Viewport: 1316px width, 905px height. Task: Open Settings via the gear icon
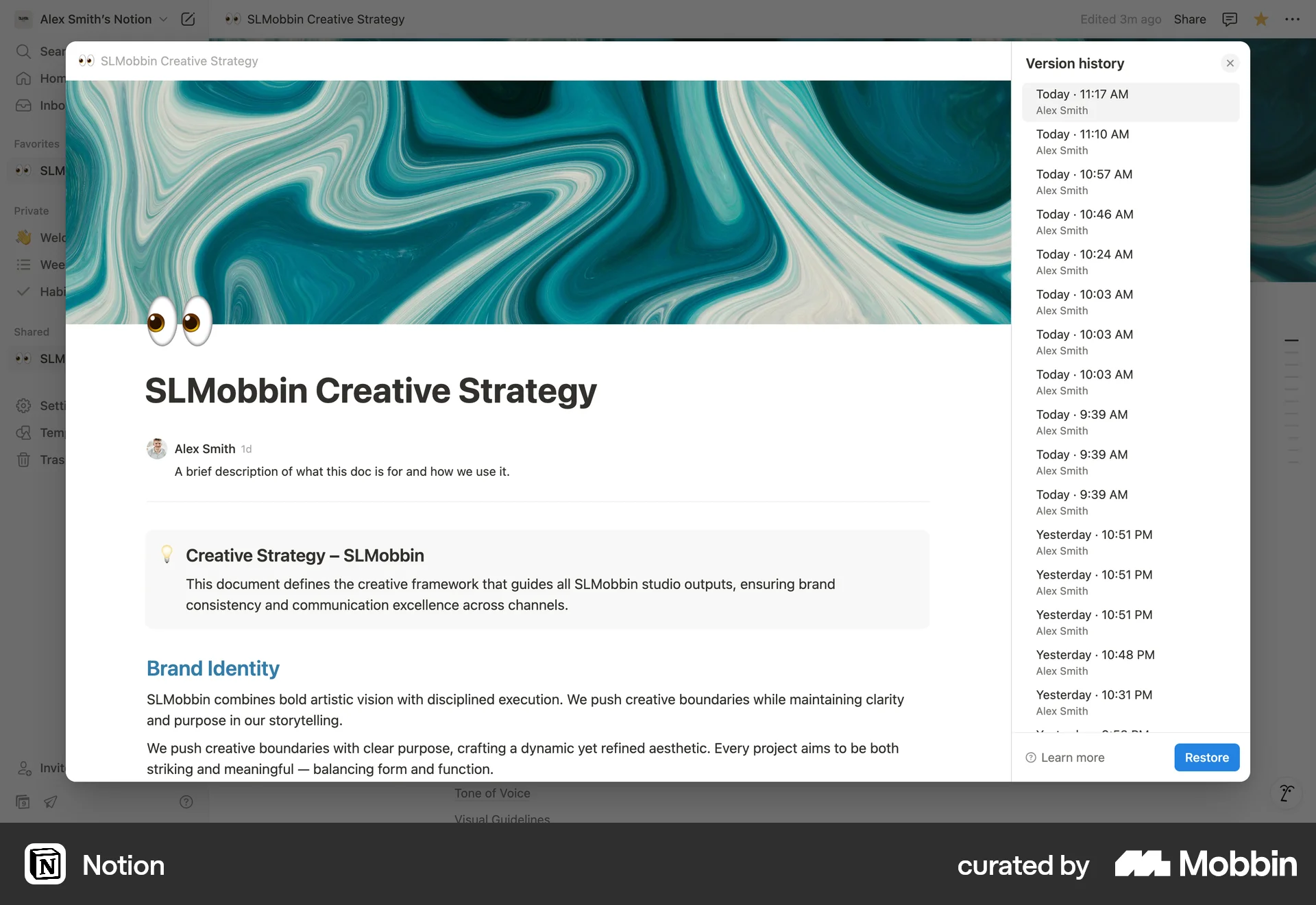point(24,406)
